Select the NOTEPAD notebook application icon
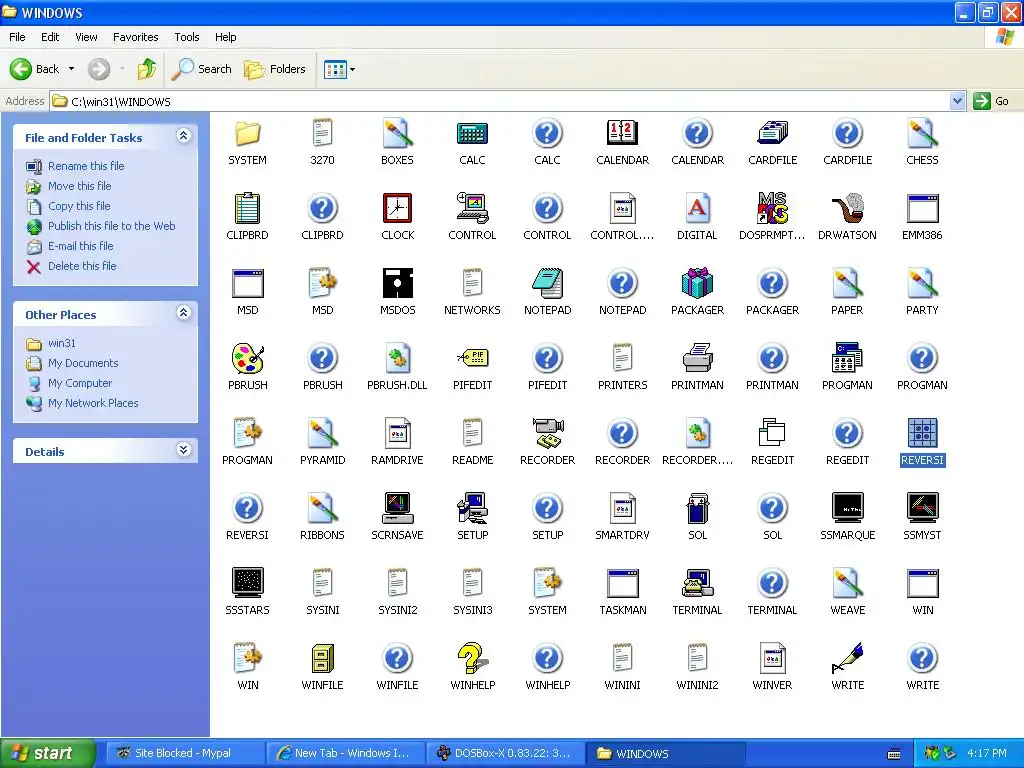Image resolution: width=1024 pixels, height=768 pixels. [x=547, y=283]
